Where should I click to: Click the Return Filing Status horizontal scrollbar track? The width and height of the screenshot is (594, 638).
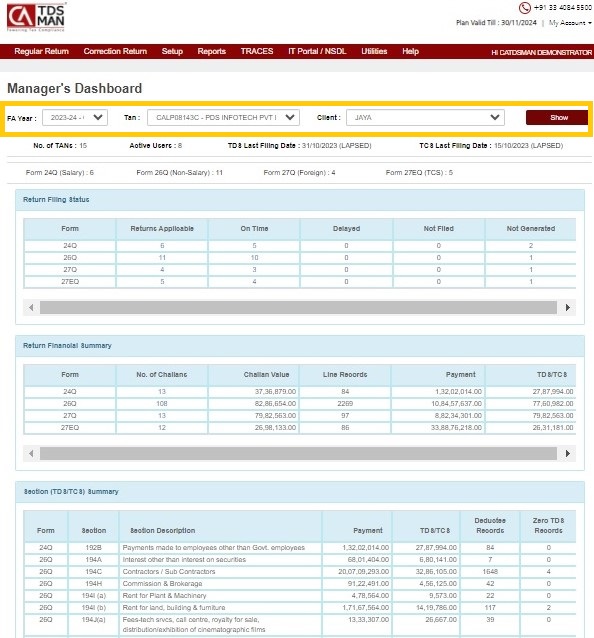298,308
